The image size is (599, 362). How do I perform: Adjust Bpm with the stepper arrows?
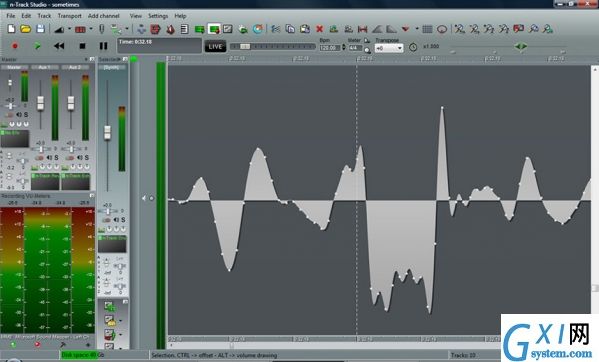coord(343,48)
